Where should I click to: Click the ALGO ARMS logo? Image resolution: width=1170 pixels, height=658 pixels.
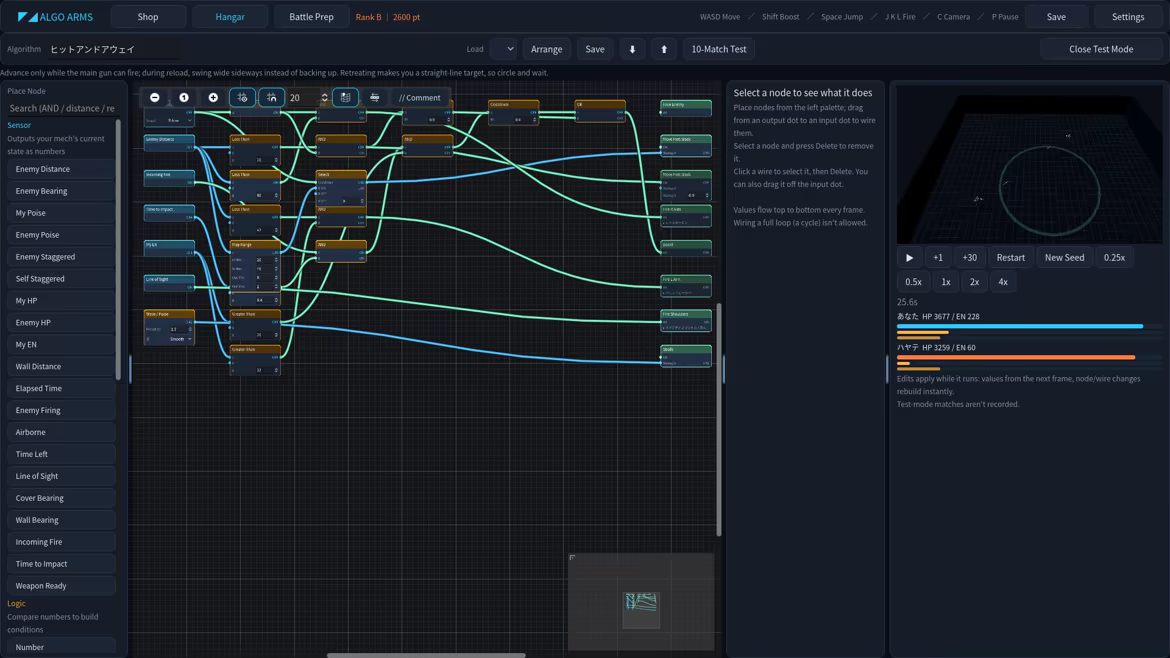[x=55, y=16]
